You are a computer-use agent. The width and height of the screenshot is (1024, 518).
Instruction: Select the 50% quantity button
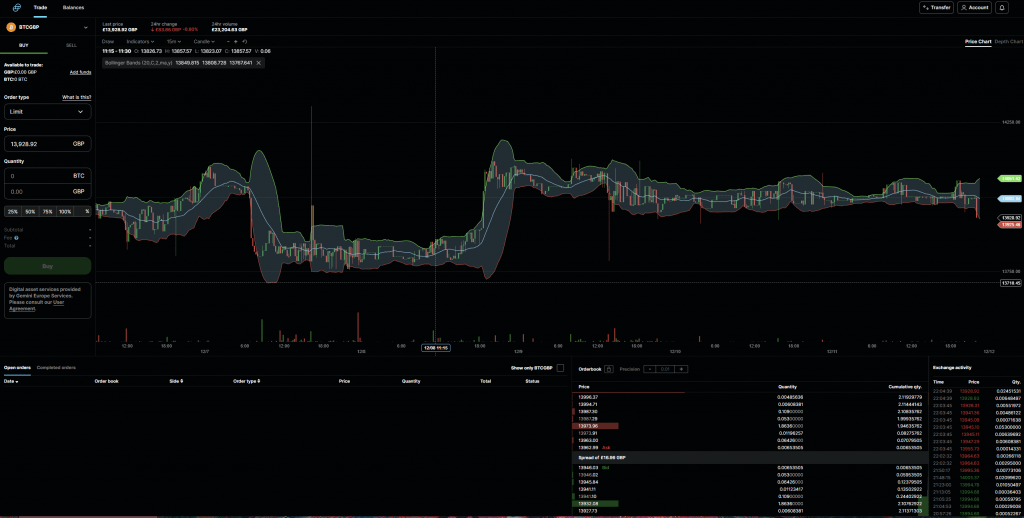[30, 211]
